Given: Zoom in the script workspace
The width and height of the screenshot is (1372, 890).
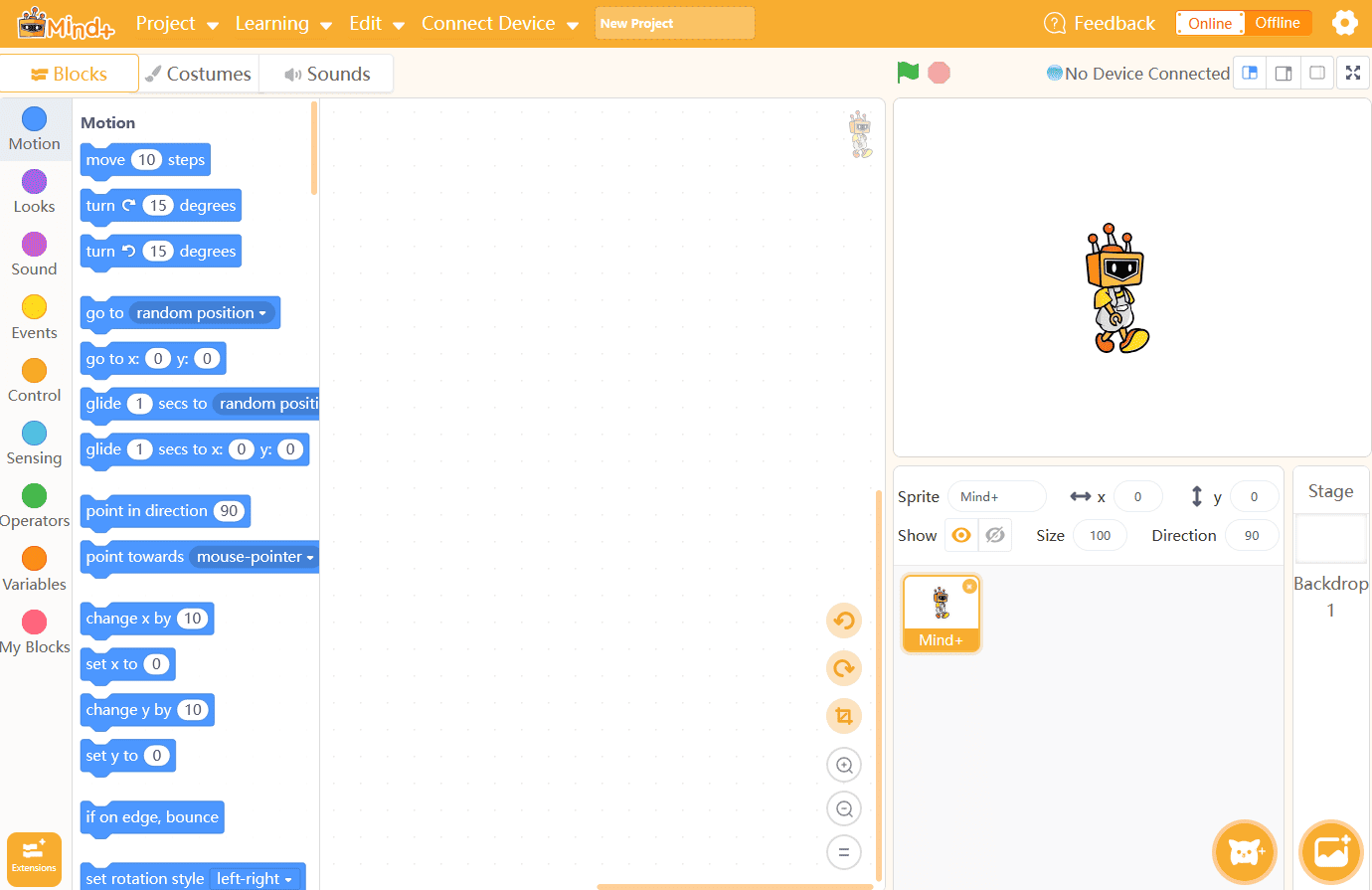Looking at the screenshot, I should click(x=844, y=765).
